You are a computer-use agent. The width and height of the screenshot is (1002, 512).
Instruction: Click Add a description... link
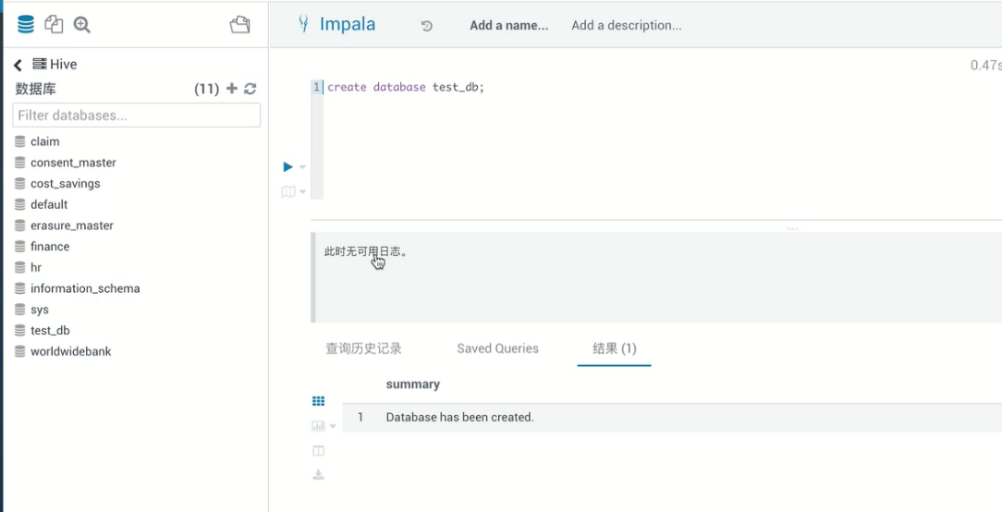[626, 26]
